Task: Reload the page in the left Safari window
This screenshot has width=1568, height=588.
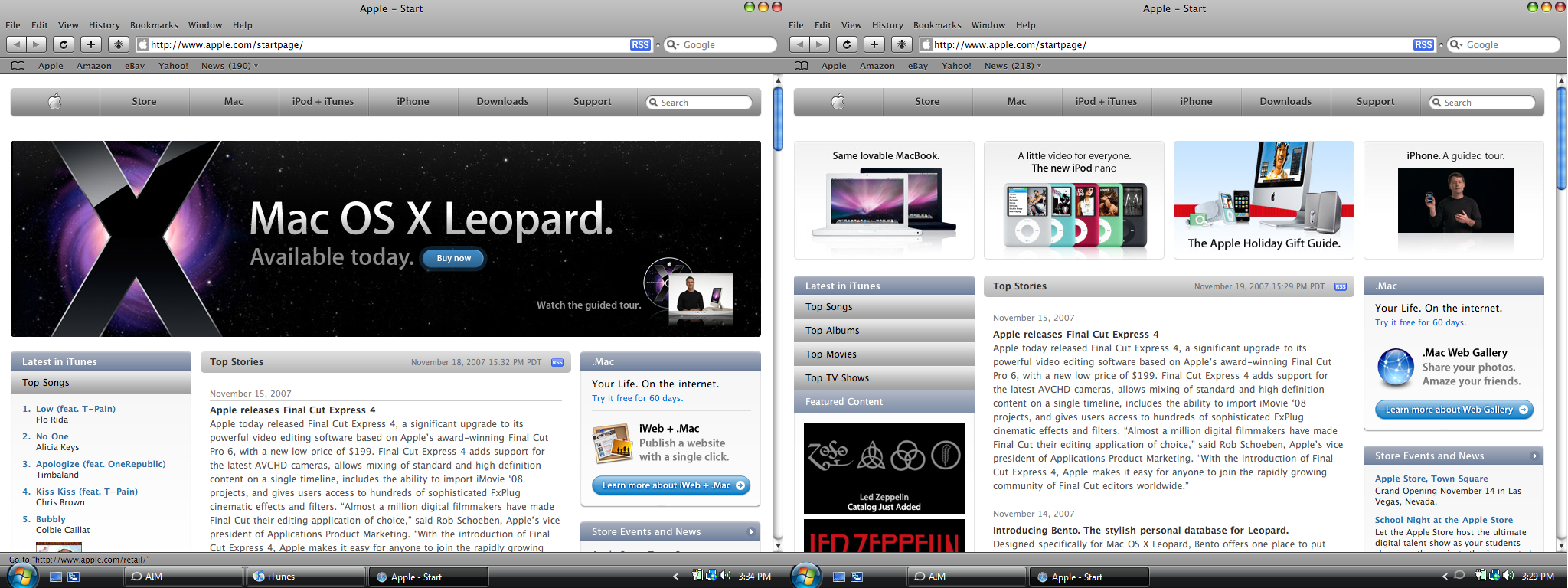Action: click(x=64, y=44)
